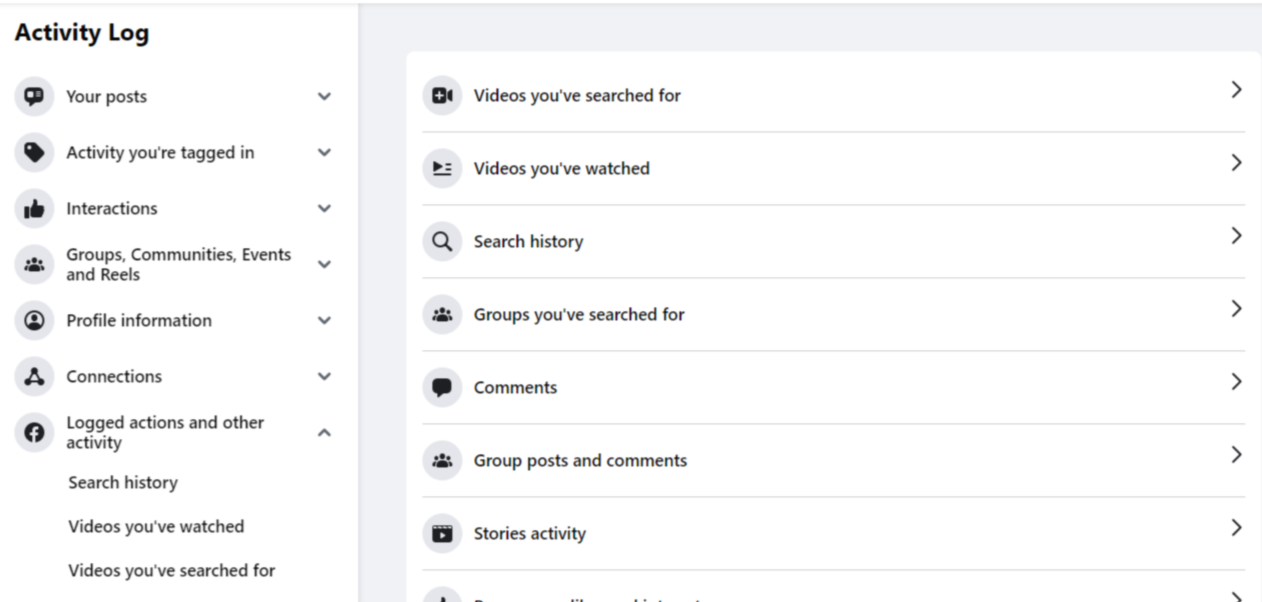Click the Comments chat bubble icon in list
Screen dimensions: 1262x602
click(x=442, y=387)
